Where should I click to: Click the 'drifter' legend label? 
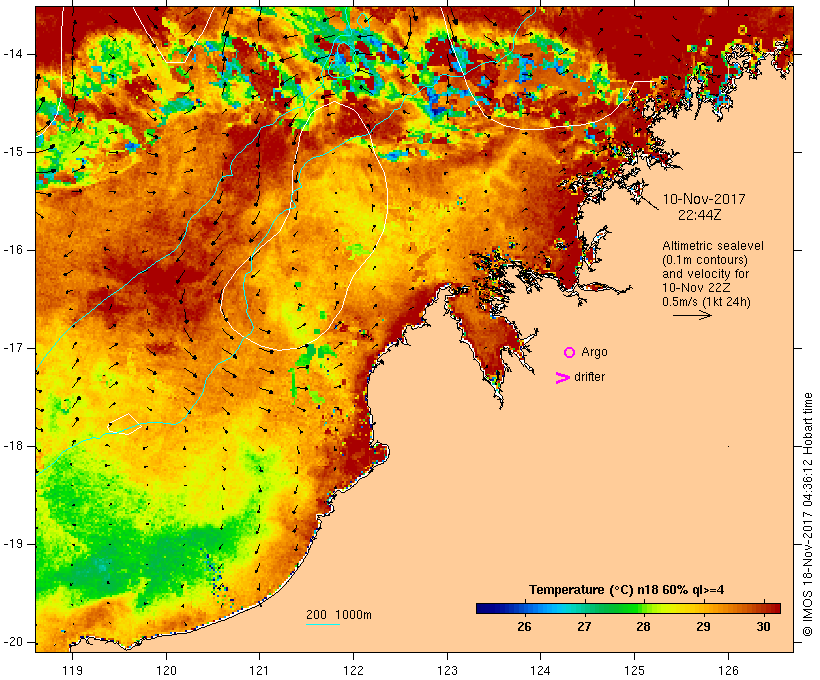click(589, 377)
